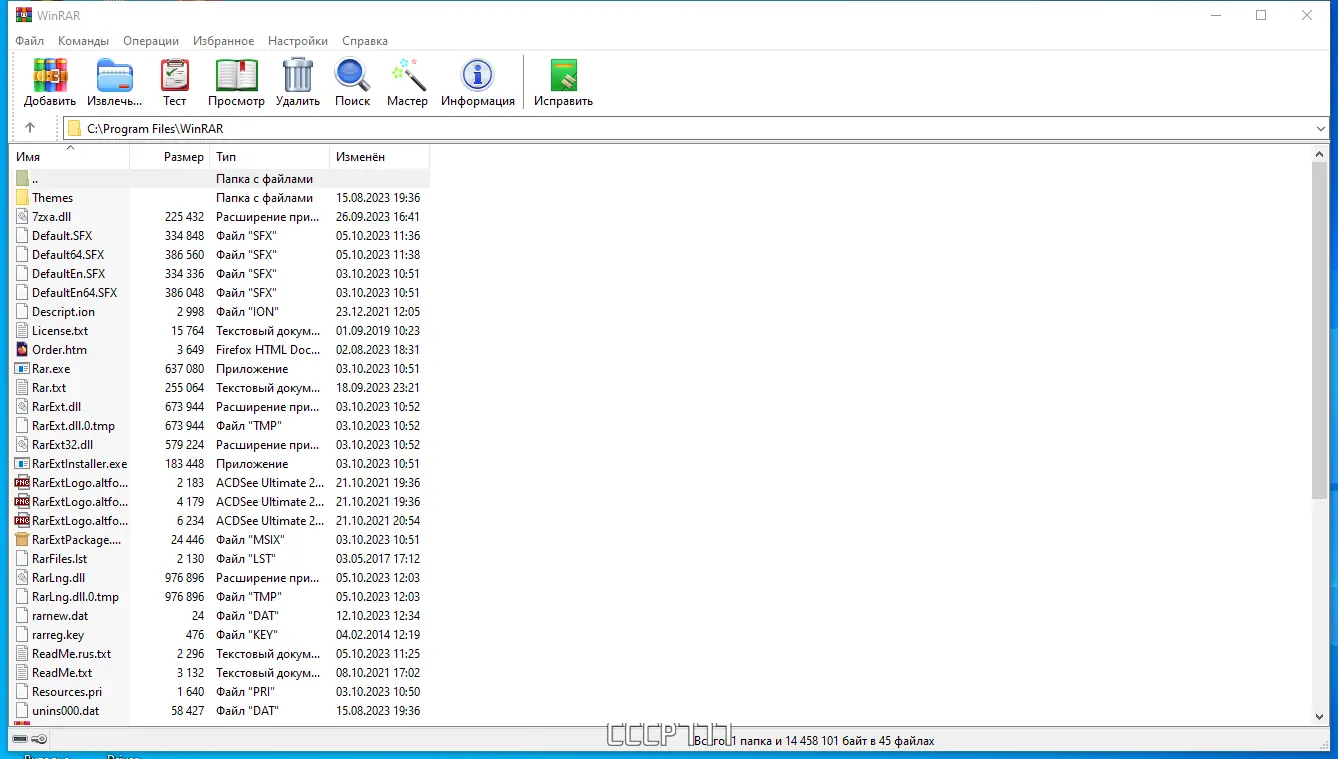Open the Настройки menu
The image size is (1338, 759).
(297, 41)
